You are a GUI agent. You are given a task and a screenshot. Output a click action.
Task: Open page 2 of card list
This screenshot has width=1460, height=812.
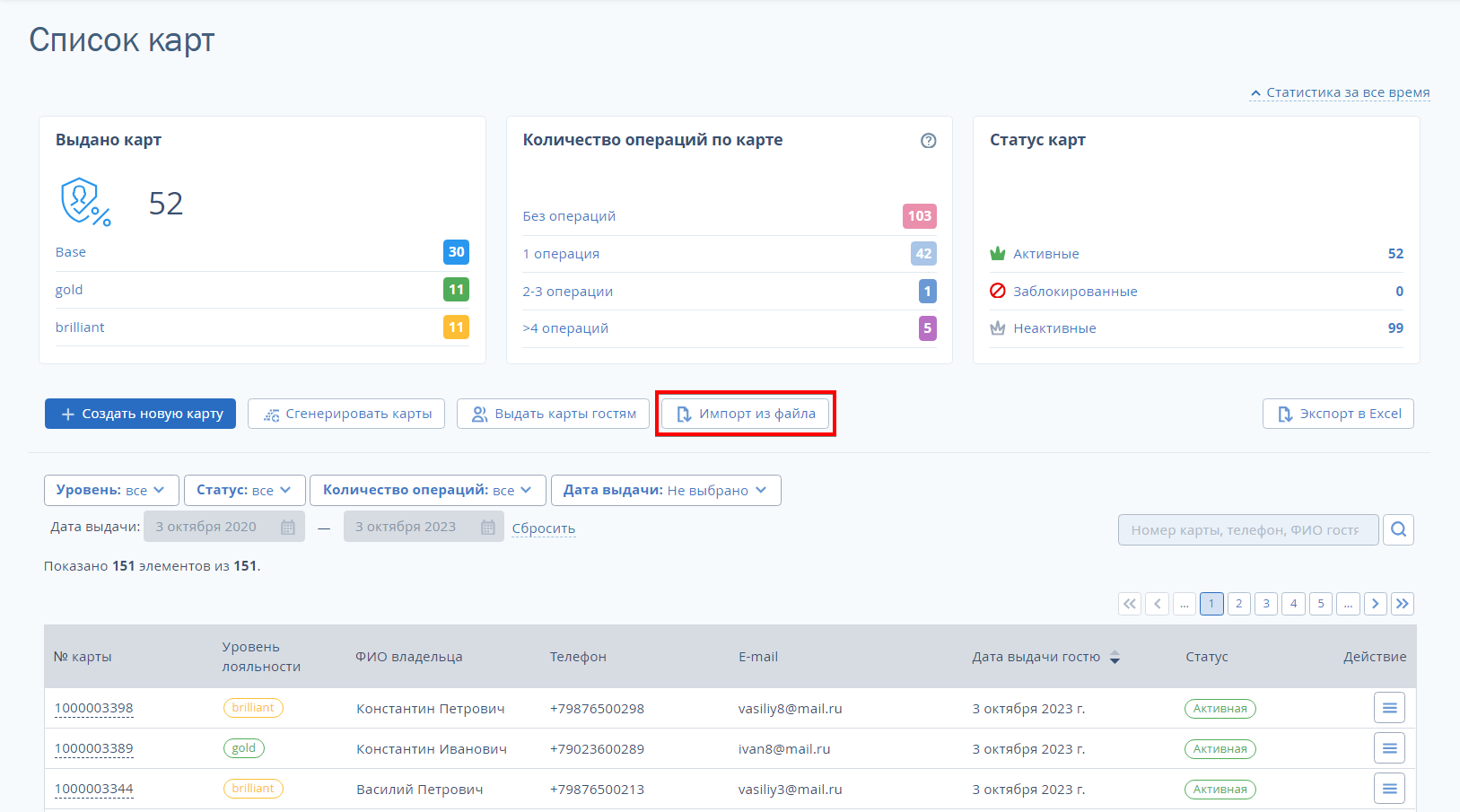click(1238, 604)
